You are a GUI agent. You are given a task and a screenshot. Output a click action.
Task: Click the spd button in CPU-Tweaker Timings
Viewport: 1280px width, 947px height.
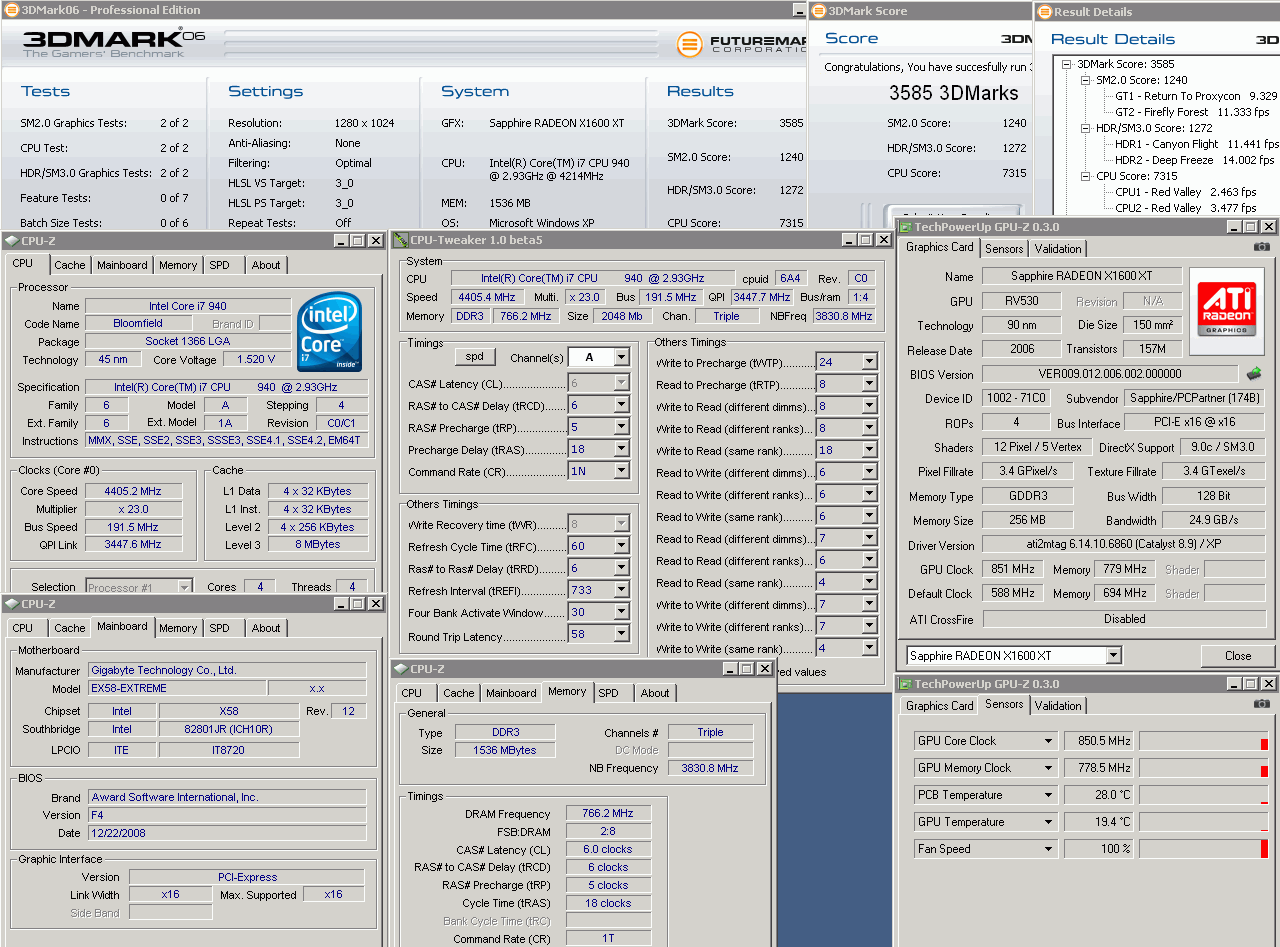coord(475,357)
